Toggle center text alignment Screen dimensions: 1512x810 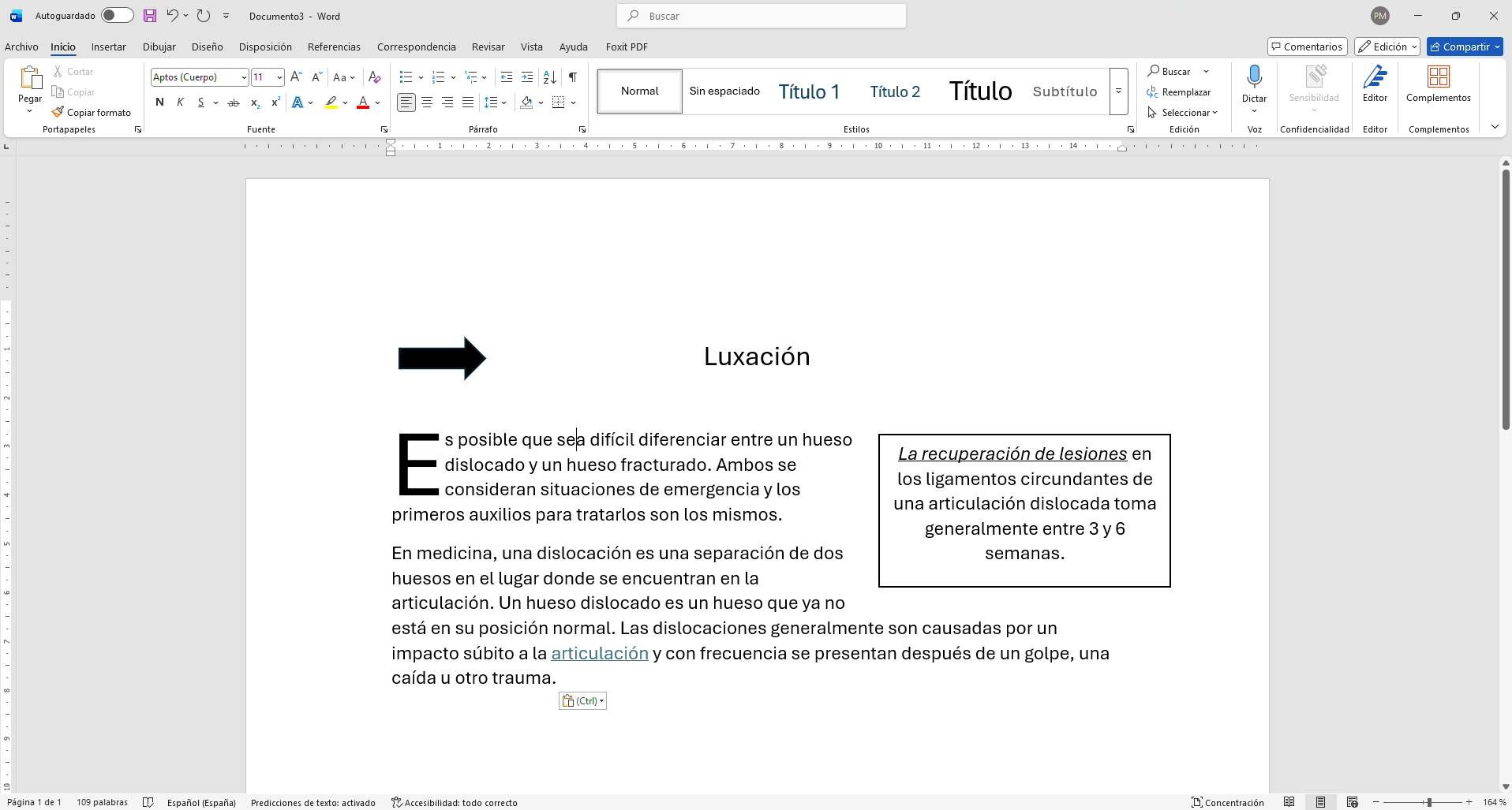pos(427,103)
